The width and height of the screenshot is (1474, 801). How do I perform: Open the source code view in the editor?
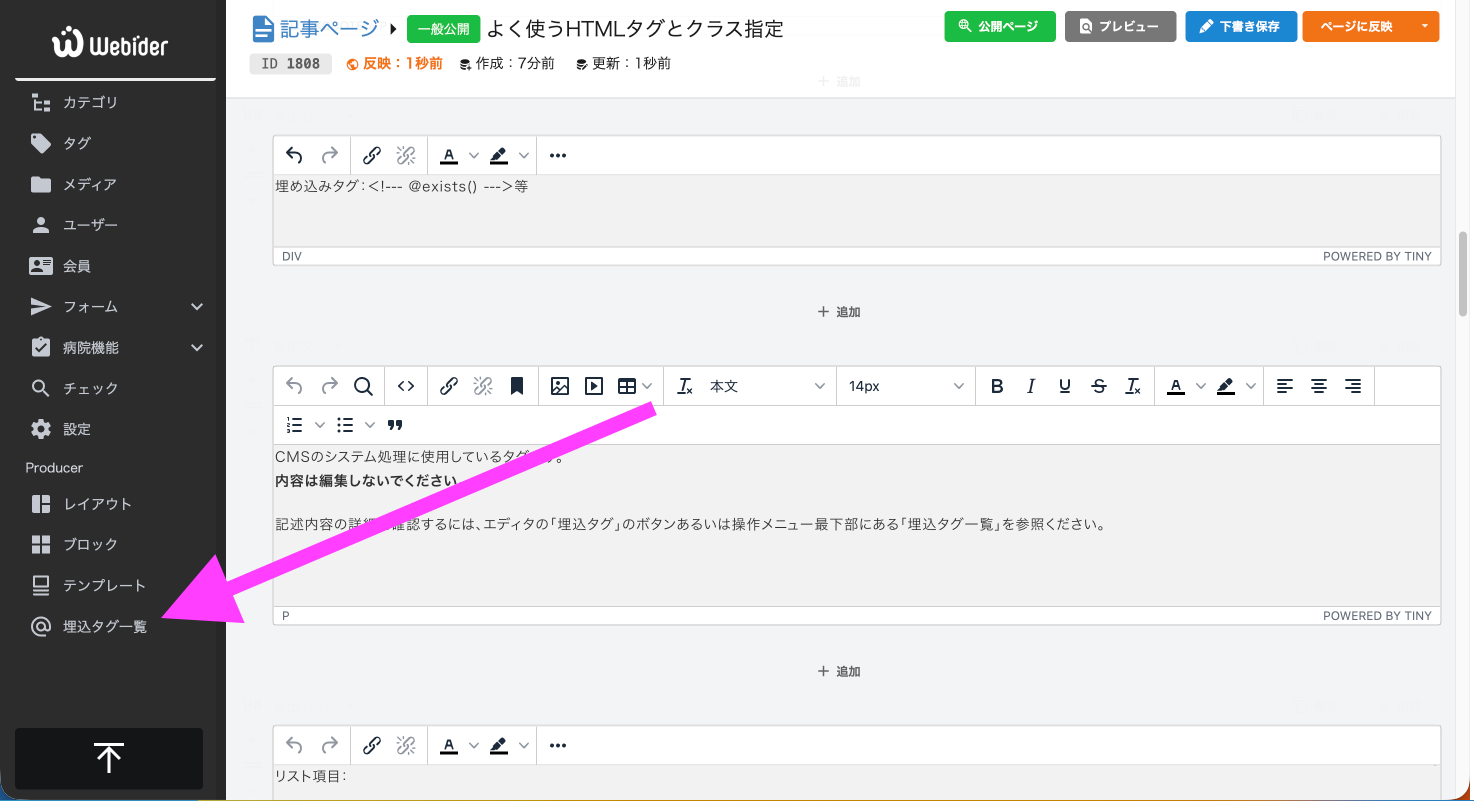(405, 385)
